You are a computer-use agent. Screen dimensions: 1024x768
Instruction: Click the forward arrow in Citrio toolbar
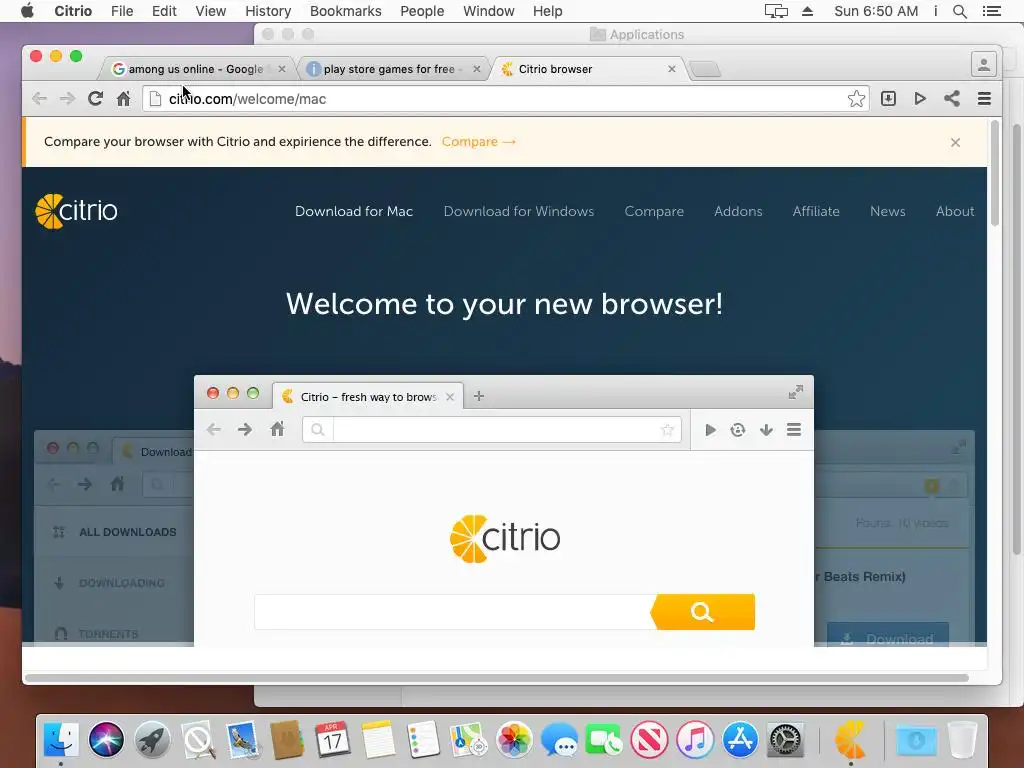click(67, 99)
